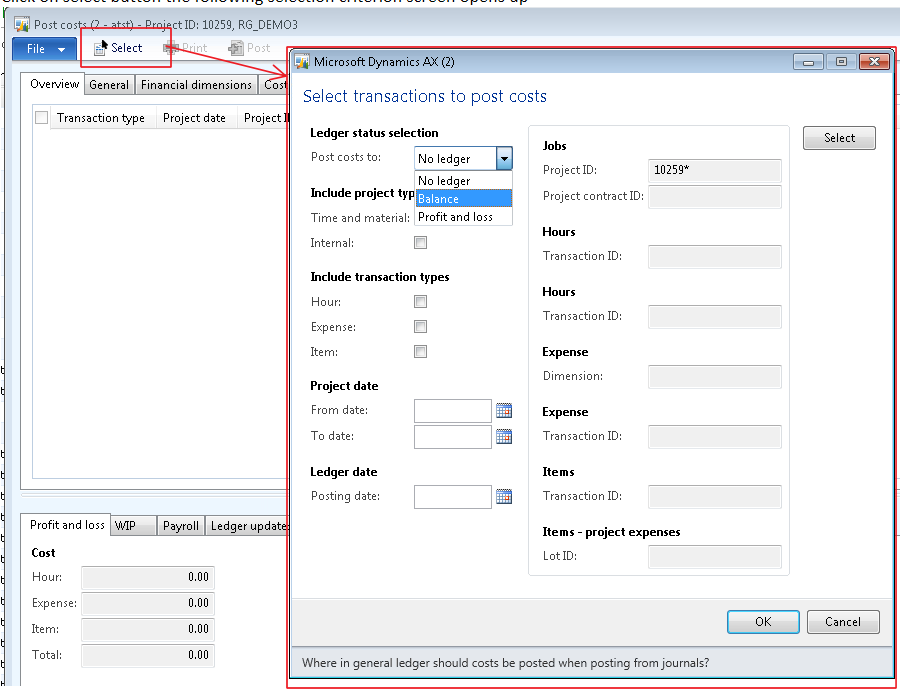Pick Profit and loss ledger option

click(x=463, y=217)
